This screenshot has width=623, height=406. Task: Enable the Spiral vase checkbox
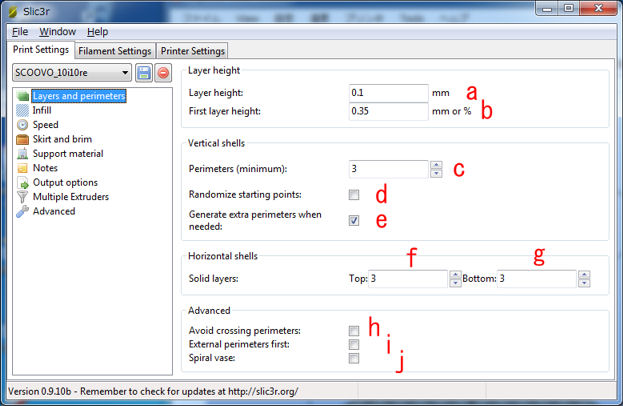tap(354, 357)
